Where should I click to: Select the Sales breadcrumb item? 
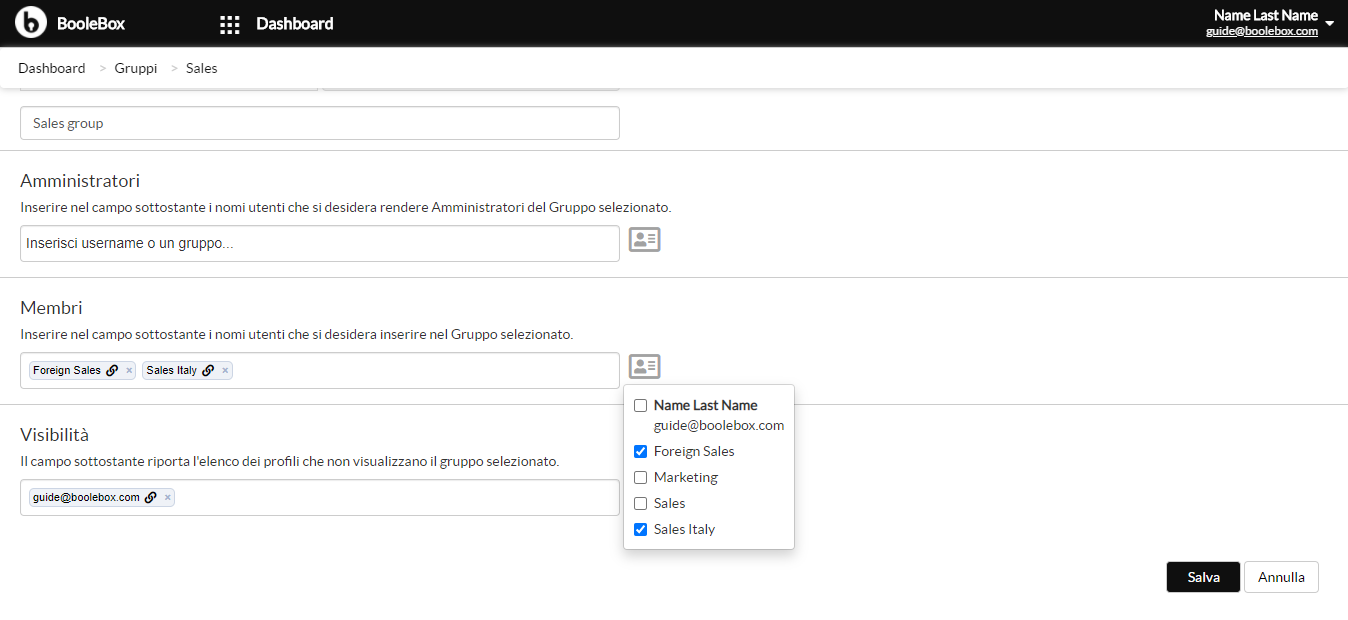(201, 69)
